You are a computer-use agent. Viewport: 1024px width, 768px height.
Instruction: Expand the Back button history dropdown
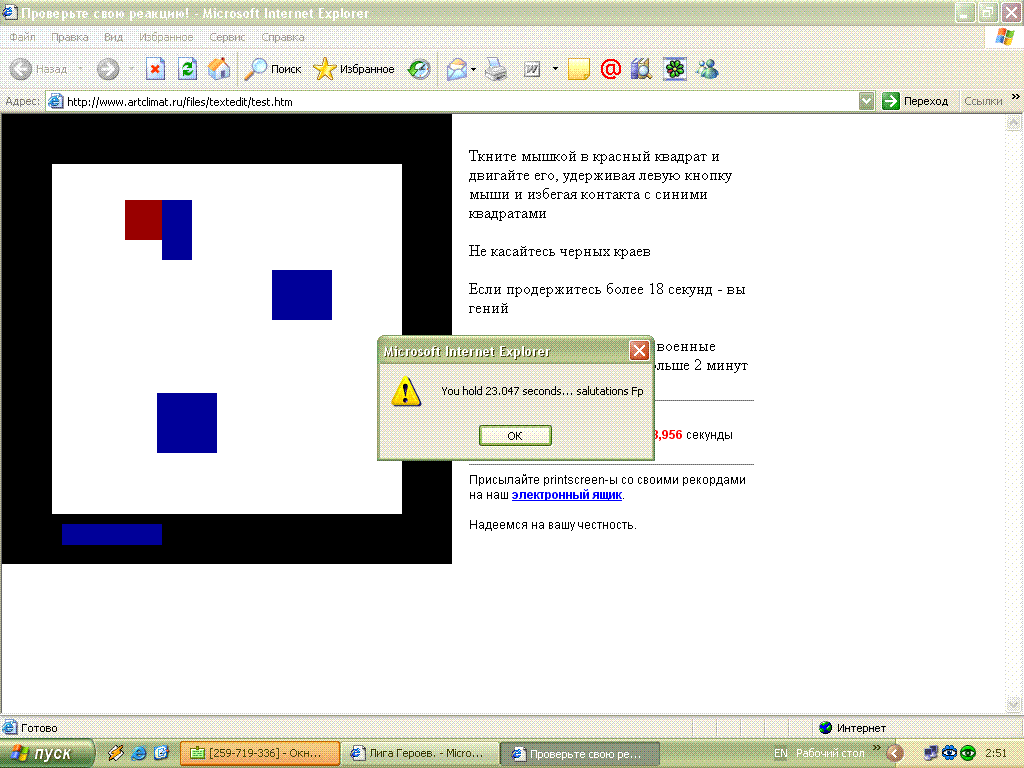pyautogui.click(x=80, y=69)
